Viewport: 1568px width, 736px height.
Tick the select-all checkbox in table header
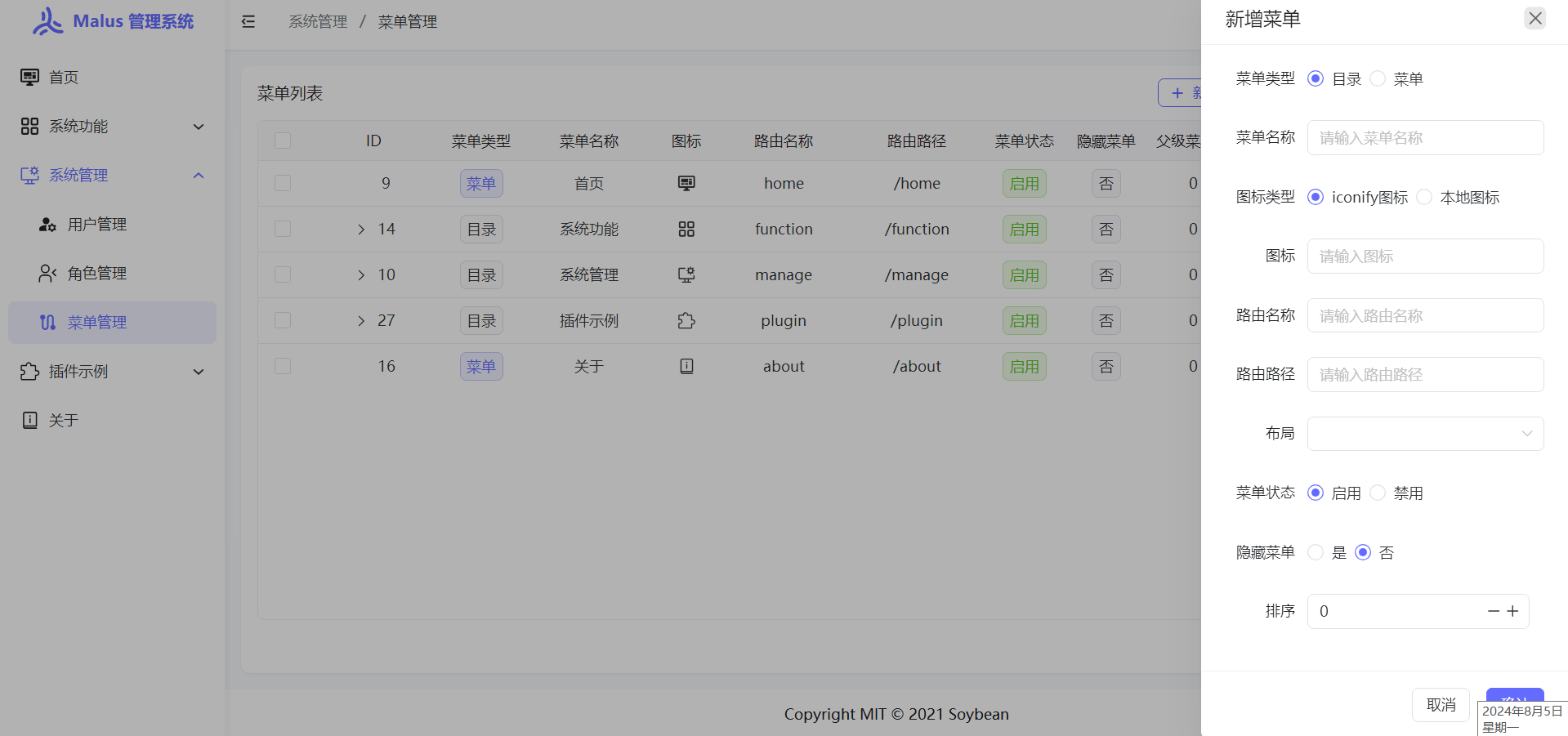[x=283, y=141]
